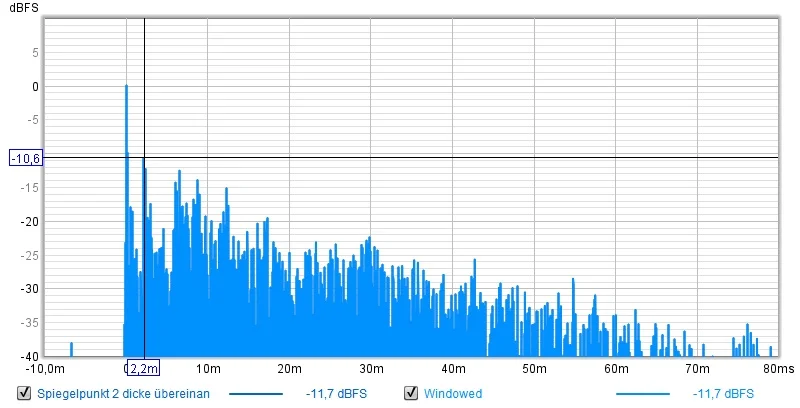Click the -35 dB vertical axis label
The image size is (800, 408).
[30, 322]
